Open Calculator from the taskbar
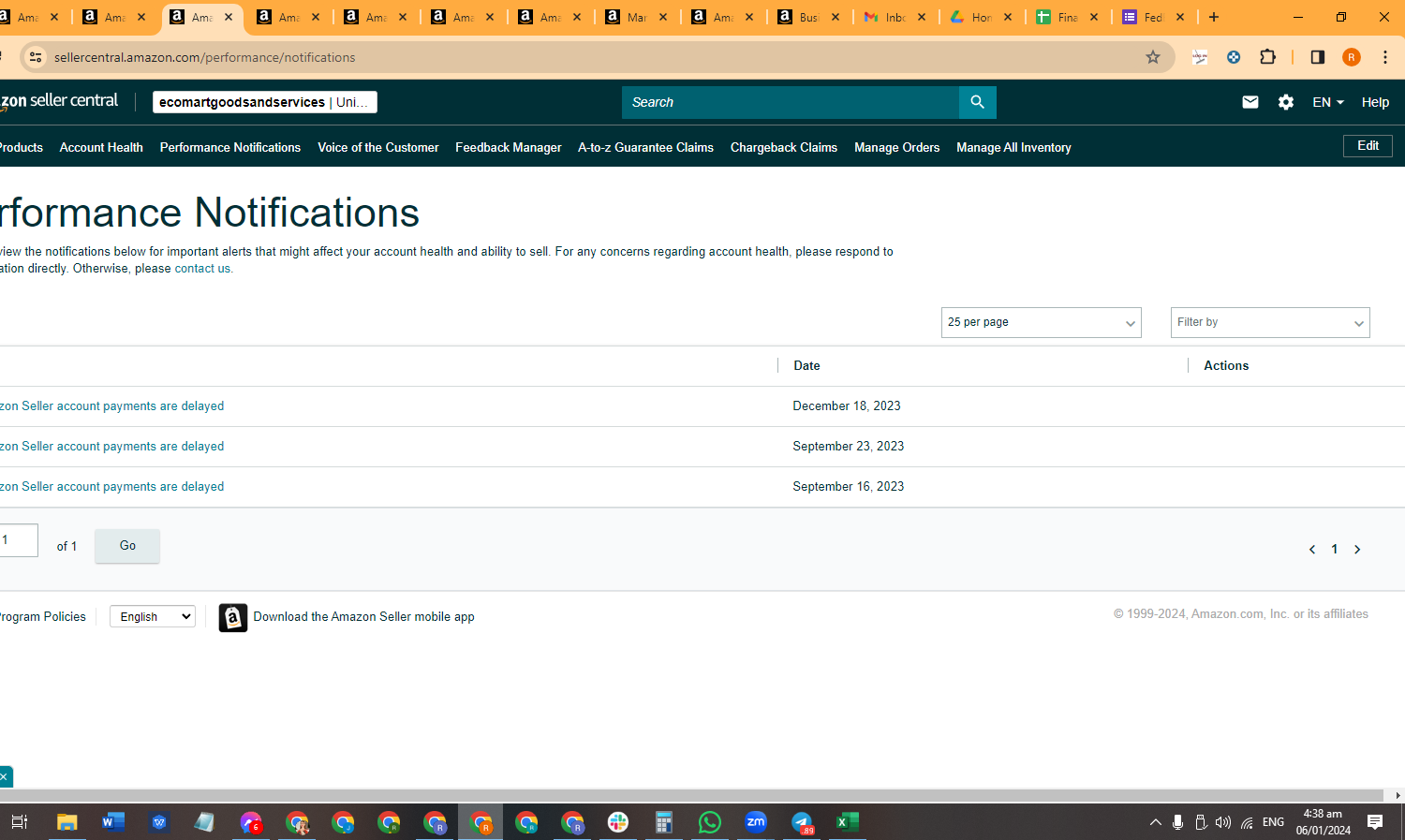 (x=664, y=822)
